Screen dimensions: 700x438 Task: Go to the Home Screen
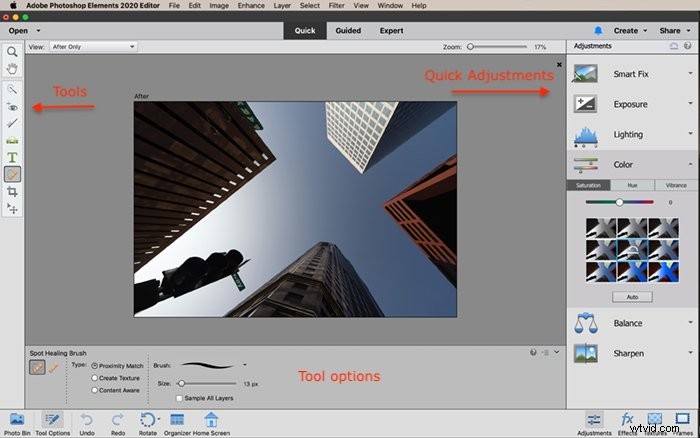point(211,424)
